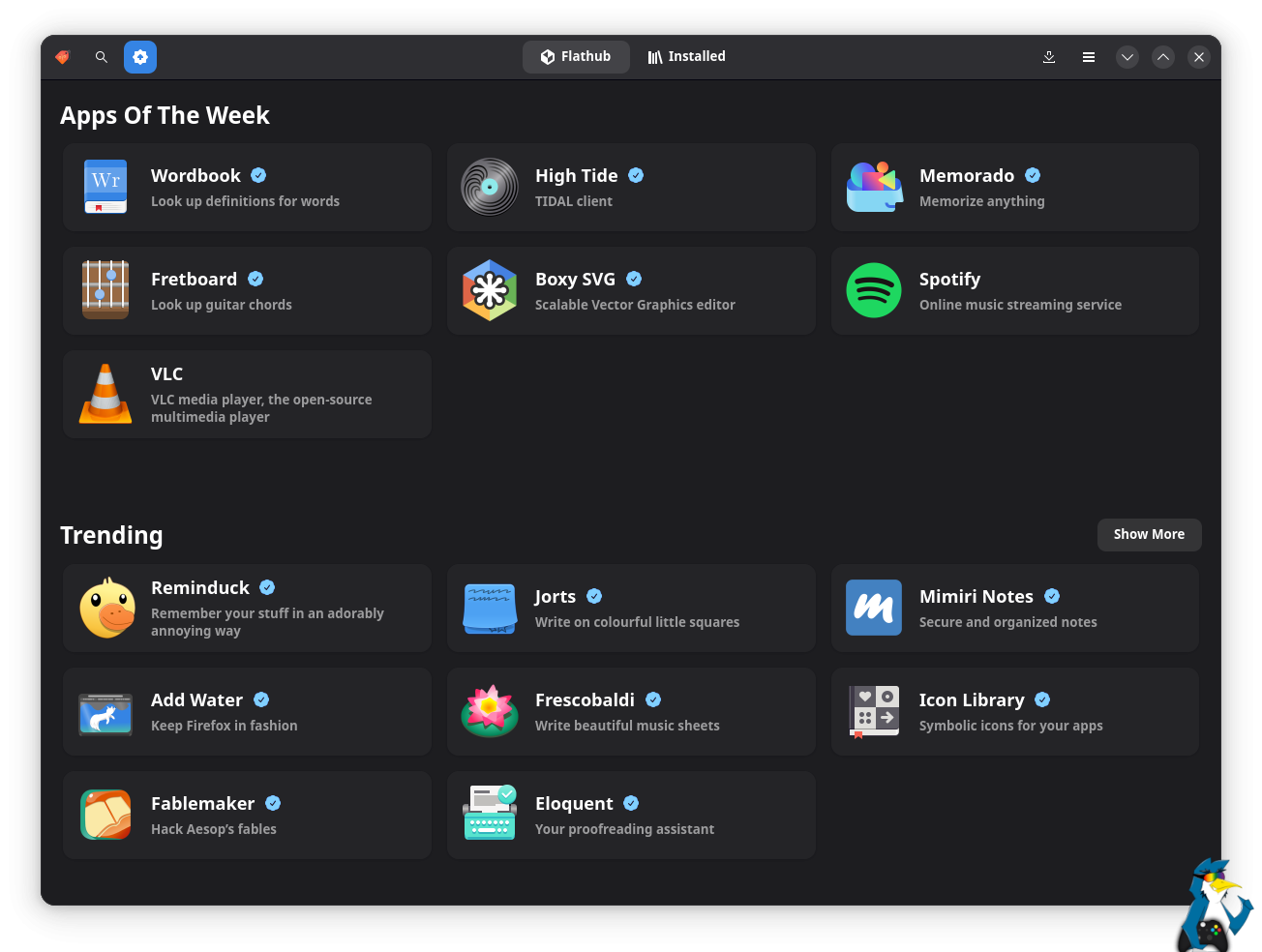Select 'Look up definitions for words' text
The height and width of the screenshot is (952, 1262).
click(x=245, y=201)
